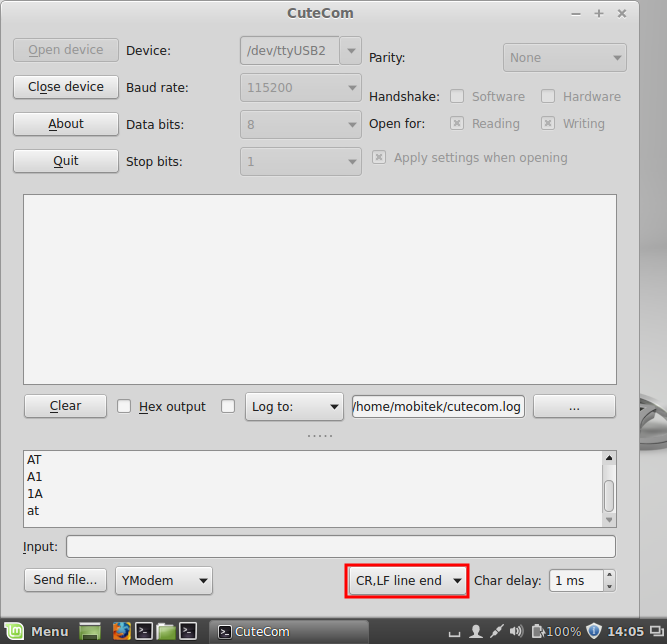Click the network connection tray icon
This screenshot has height=644, width=667.
coord(496,631)
